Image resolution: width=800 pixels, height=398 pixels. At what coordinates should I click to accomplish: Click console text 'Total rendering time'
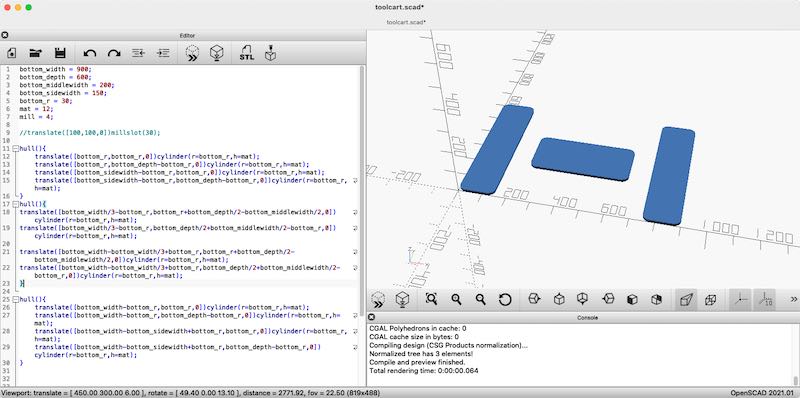tap(402, 370)
